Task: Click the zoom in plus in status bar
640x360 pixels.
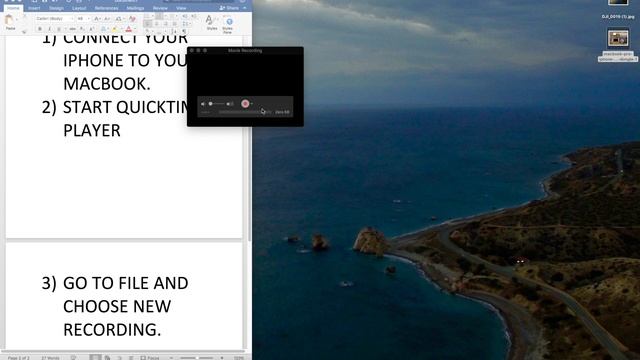Action: pyautogui.click(x=222, y=358)
